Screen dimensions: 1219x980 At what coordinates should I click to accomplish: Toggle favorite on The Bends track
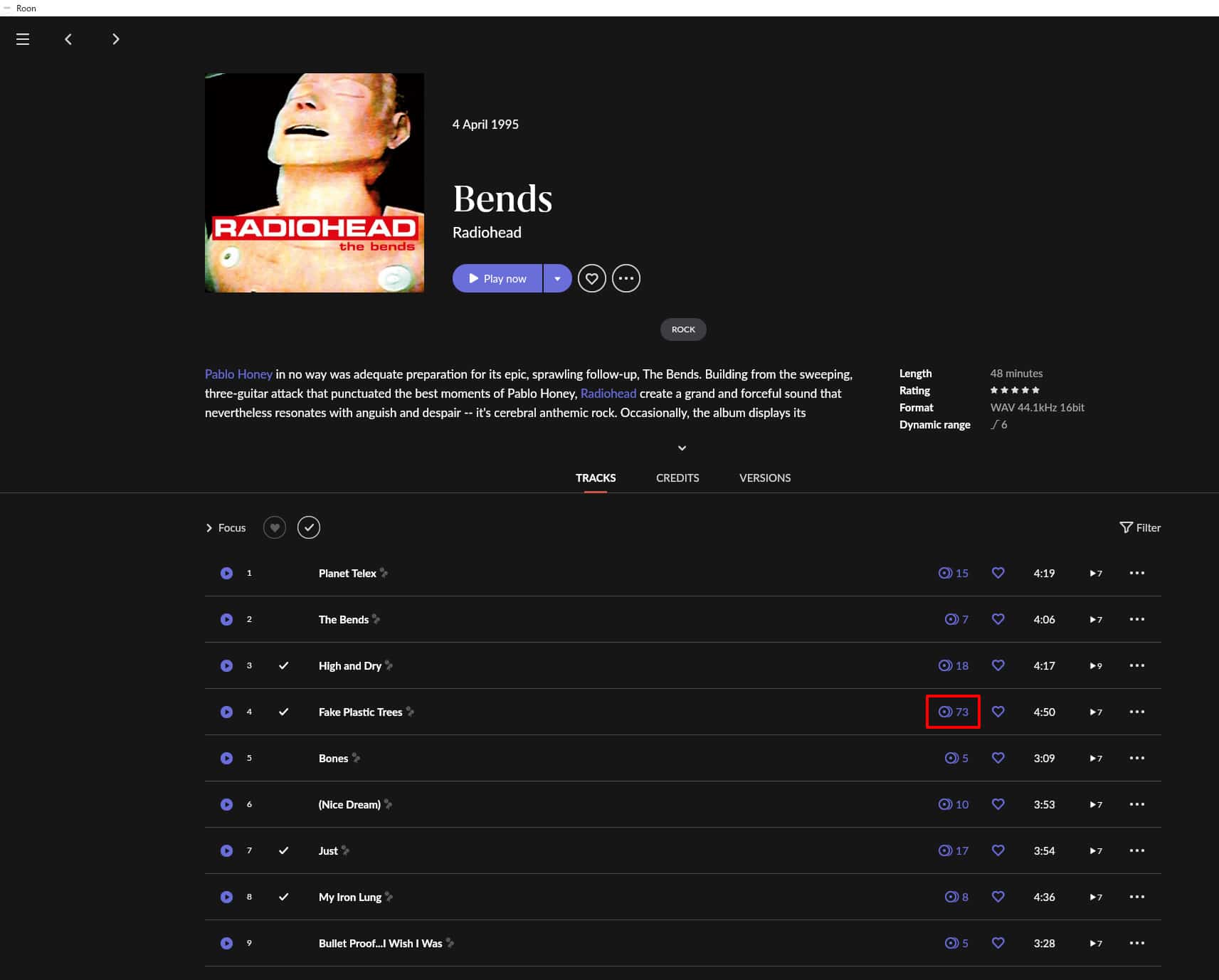[x=998, y=619]
